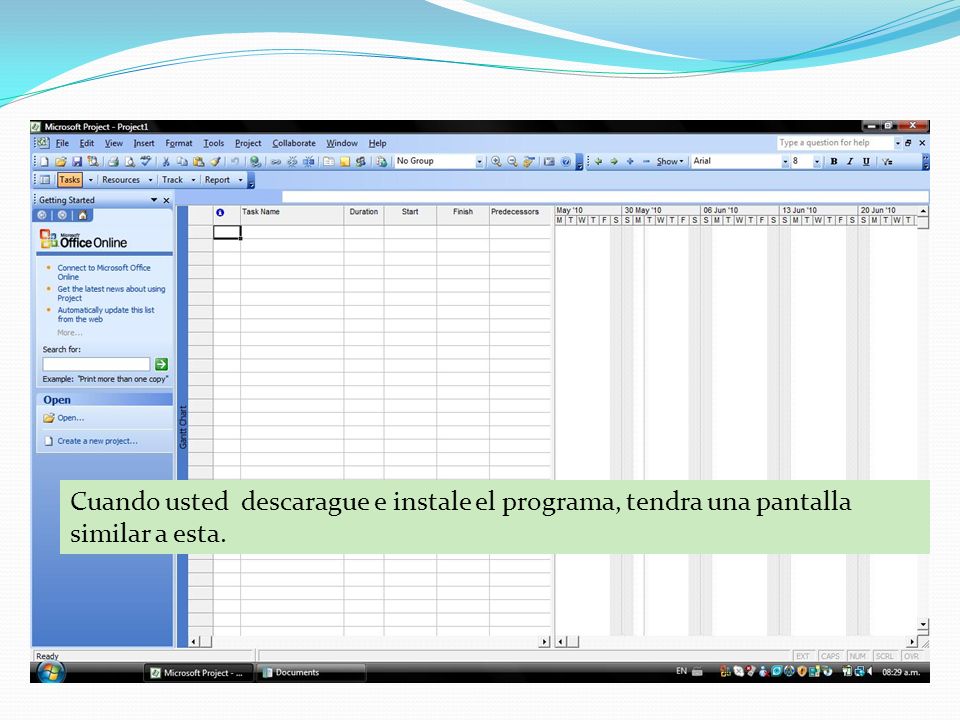
Task: Open the font size 8 dropdown
Action: (817, 162)
